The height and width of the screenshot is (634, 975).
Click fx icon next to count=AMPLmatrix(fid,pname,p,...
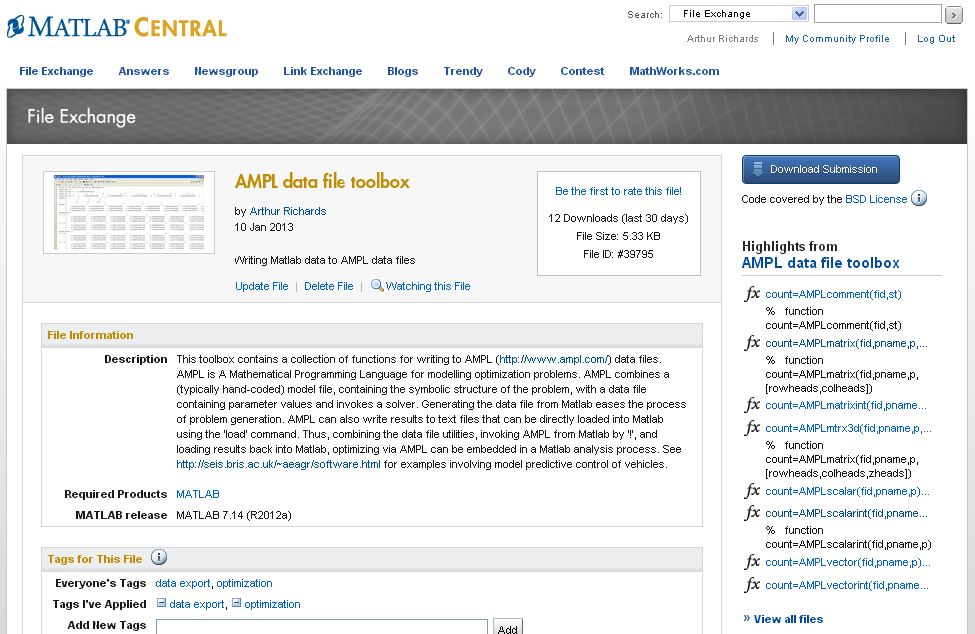(x=752, y=342)
